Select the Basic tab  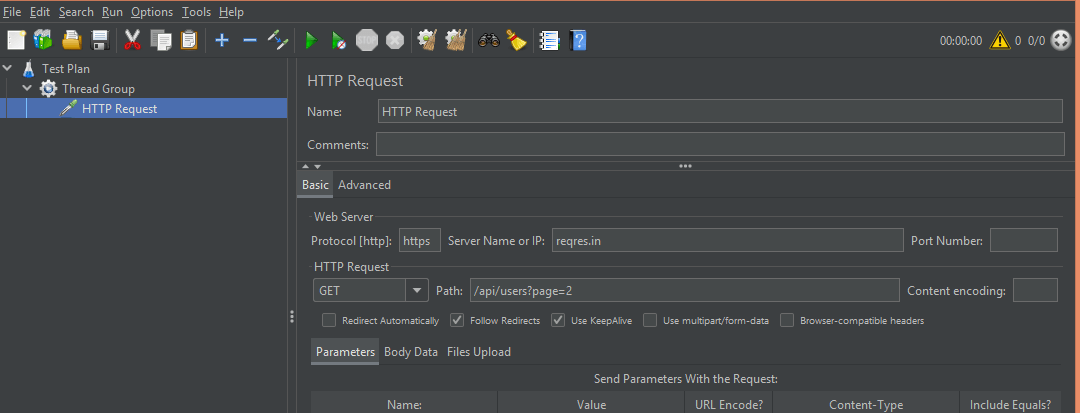315,184
